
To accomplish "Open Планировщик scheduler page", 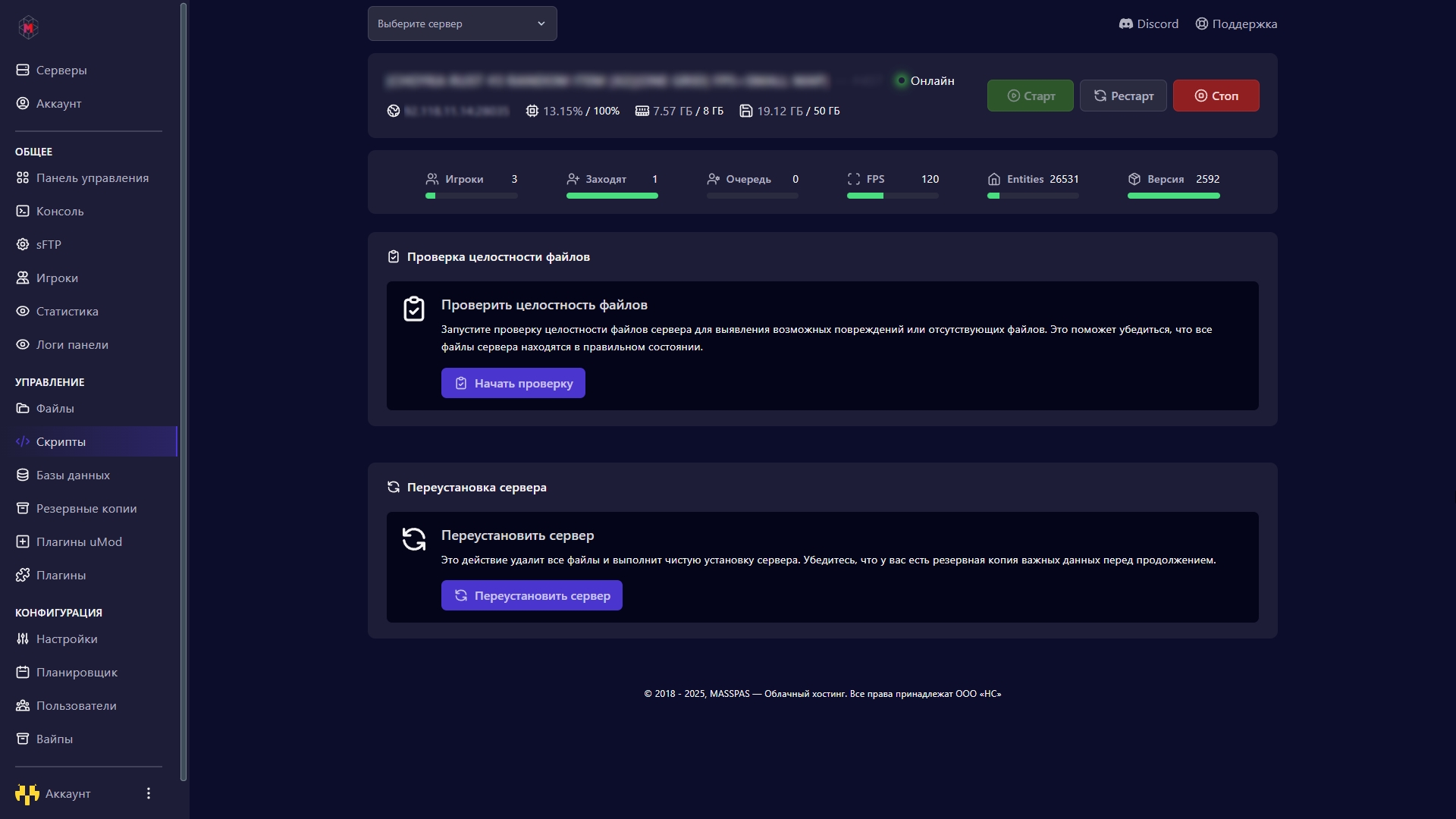I will (77, 672).
